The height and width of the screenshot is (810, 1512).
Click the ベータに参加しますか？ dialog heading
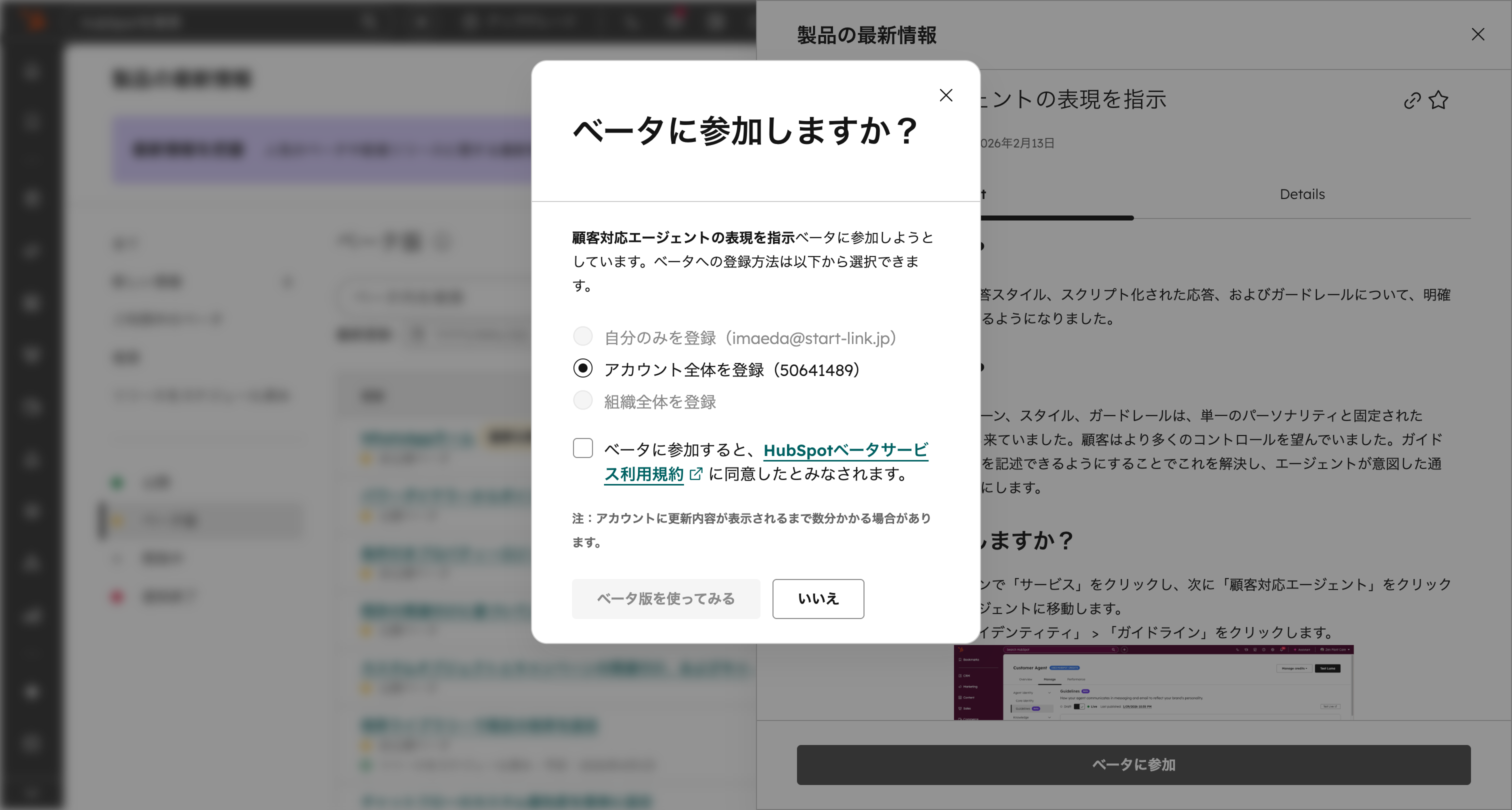pos(745,130)
